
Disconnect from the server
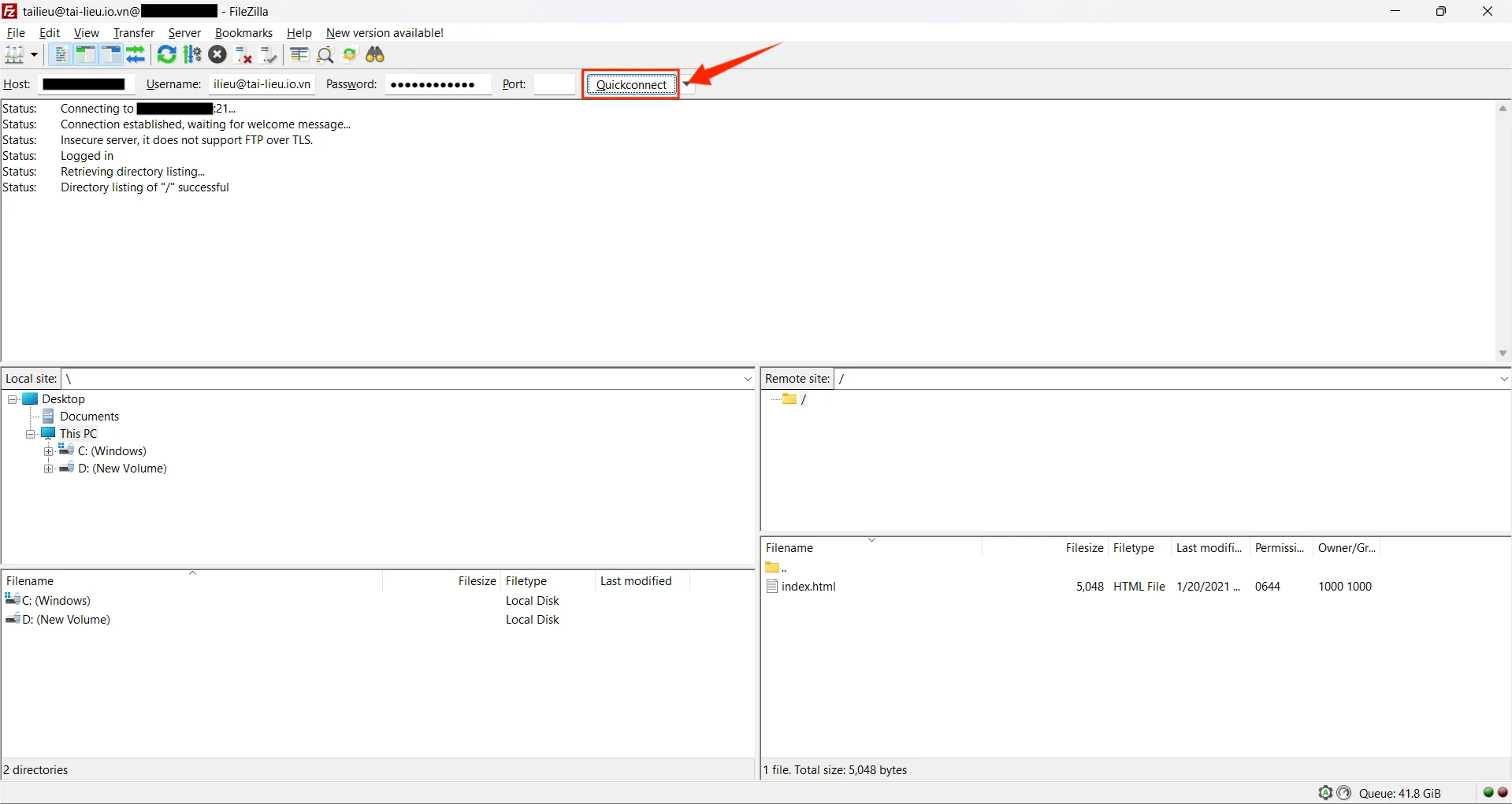242,54
